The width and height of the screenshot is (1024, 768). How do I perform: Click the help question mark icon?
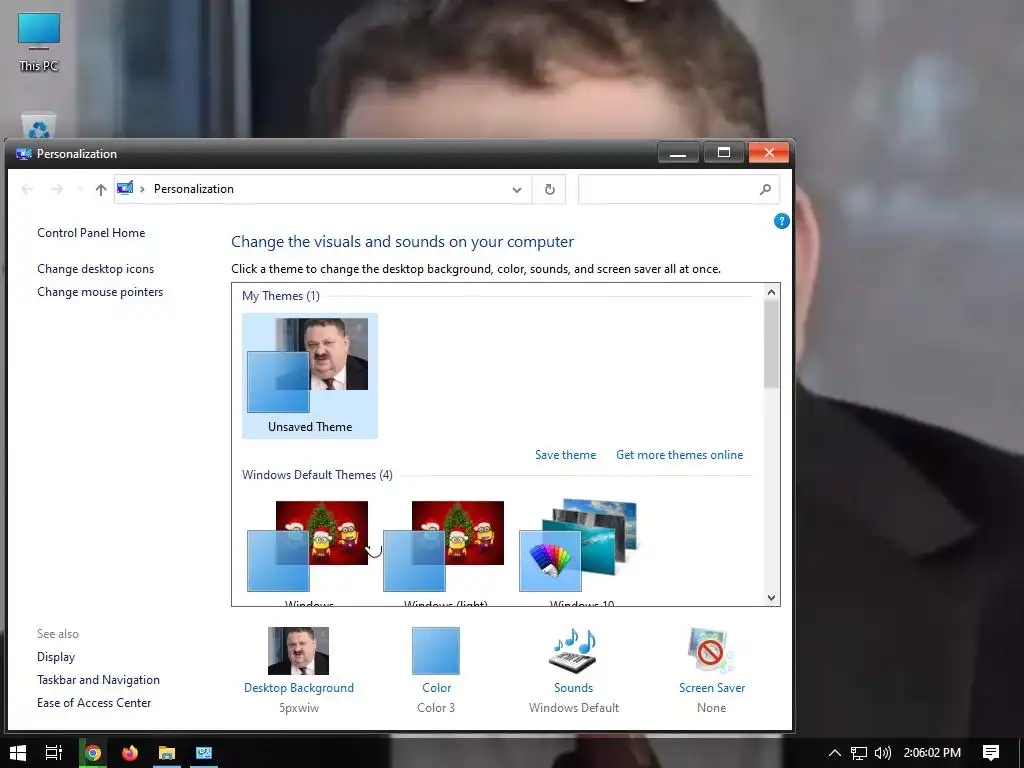(781, 221)
